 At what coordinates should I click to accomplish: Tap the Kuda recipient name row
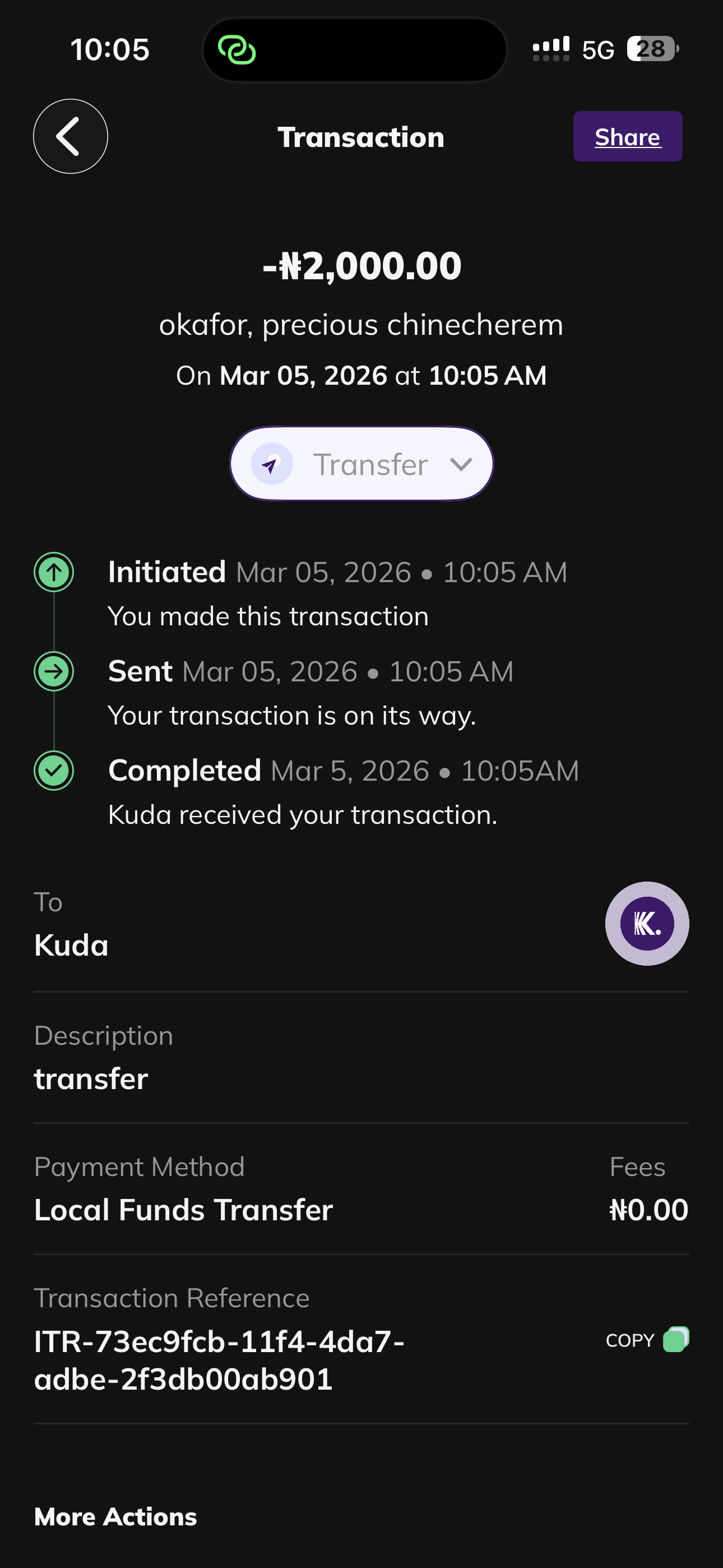[x=71, y=946]
